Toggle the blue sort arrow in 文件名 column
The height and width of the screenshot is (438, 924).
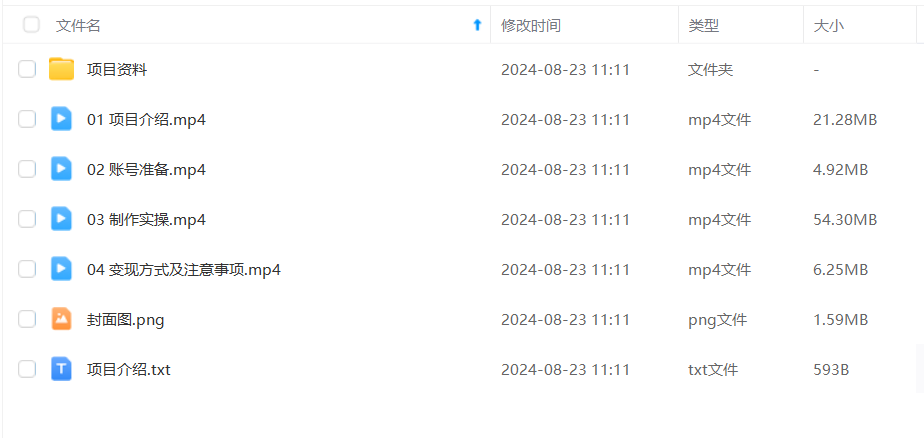point(477,25)
